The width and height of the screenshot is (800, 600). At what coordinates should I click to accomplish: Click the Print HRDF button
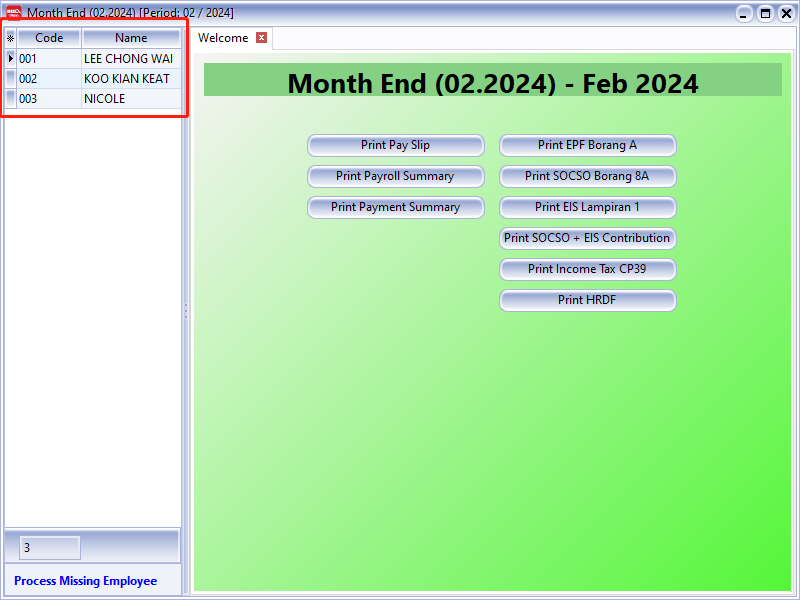[587, 300]
